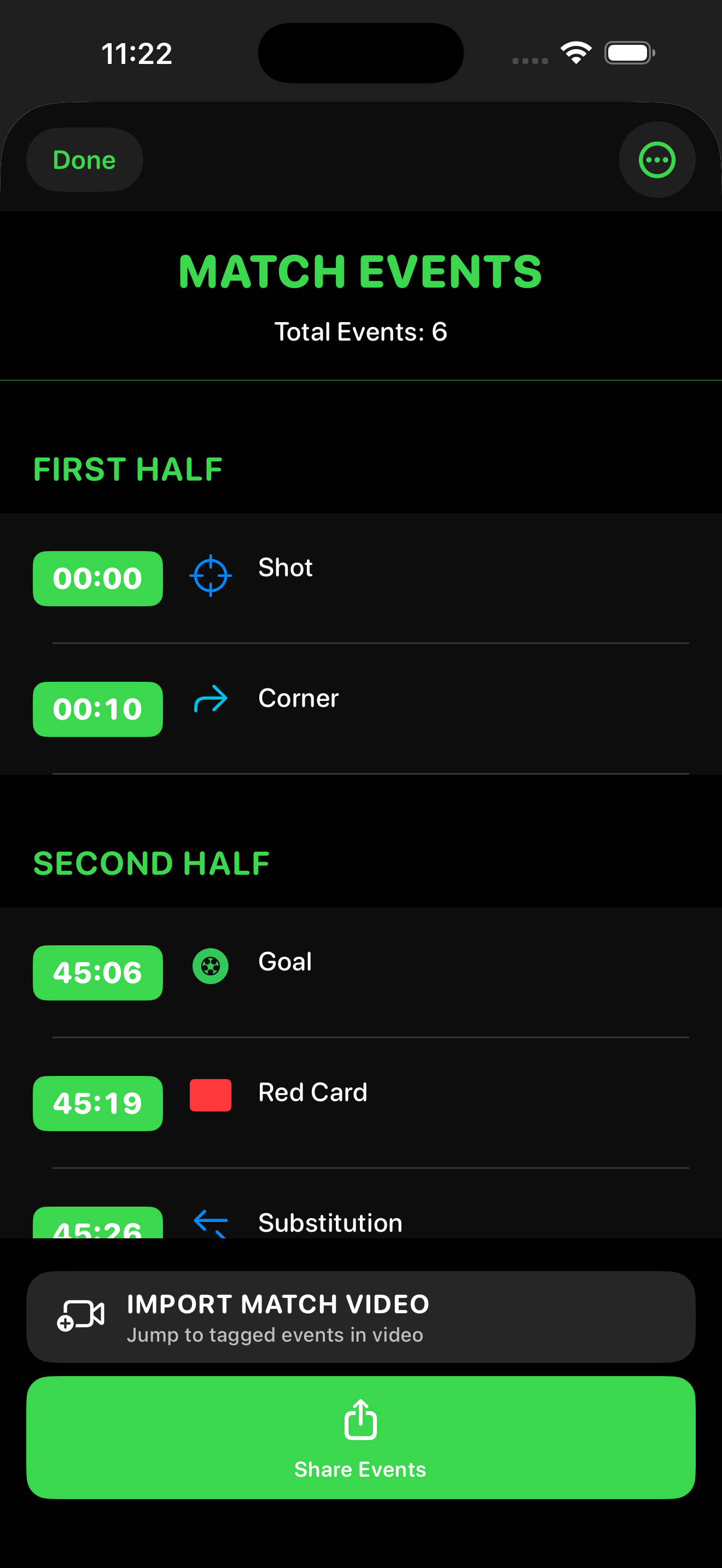Expand the FIRST HALF section
This screenshot has width=722, height=1568.
tap(129, 469)
